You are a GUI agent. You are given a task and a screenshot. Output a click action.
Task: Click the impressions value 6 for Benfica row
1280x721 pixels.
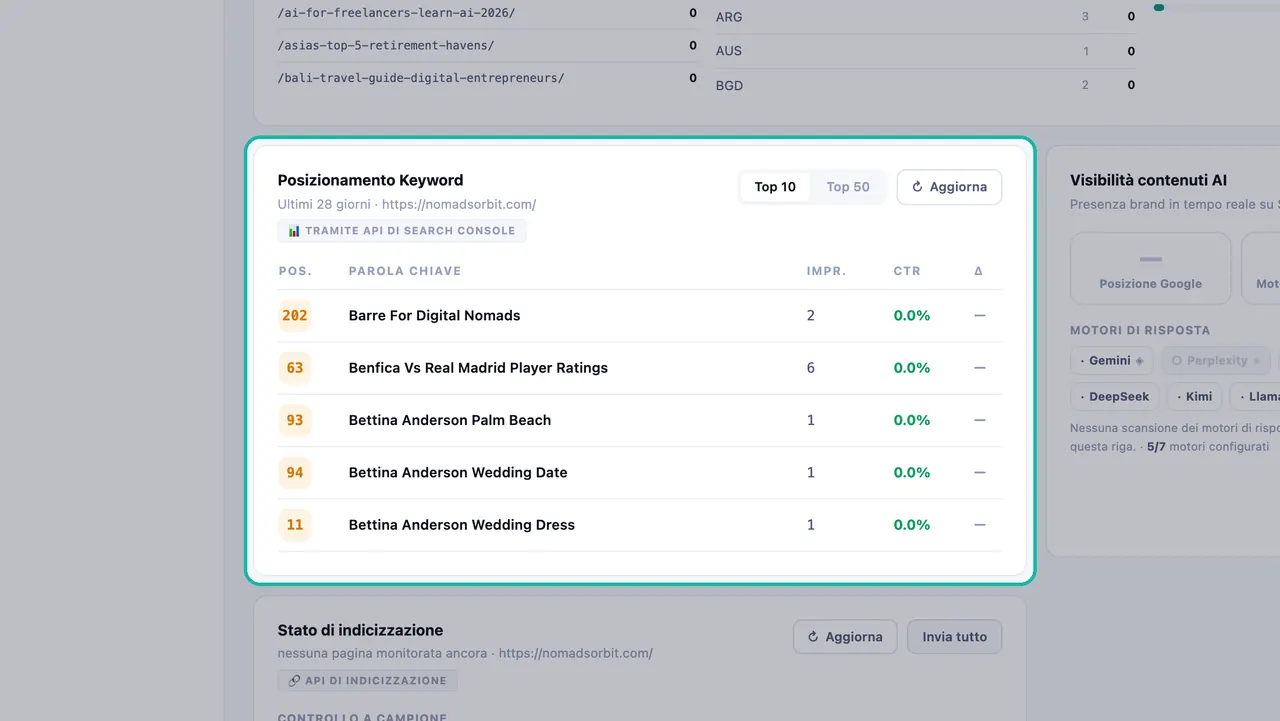click(811, 368)
